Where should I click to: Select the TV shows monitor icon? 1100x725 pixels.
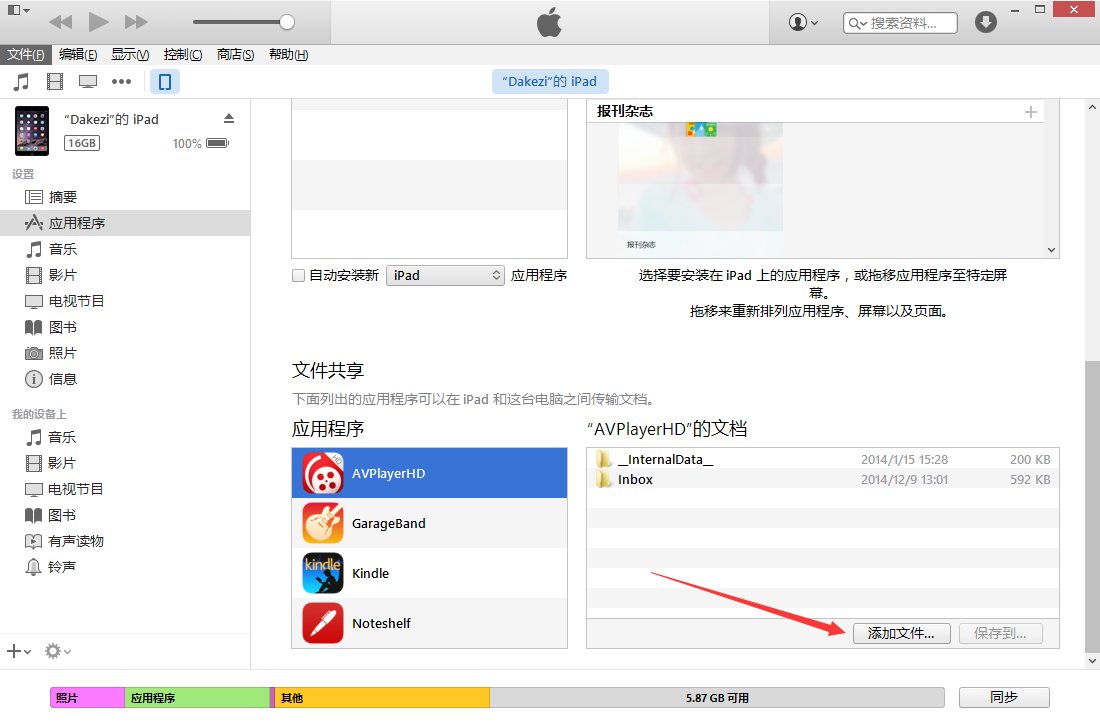(88, 82)
